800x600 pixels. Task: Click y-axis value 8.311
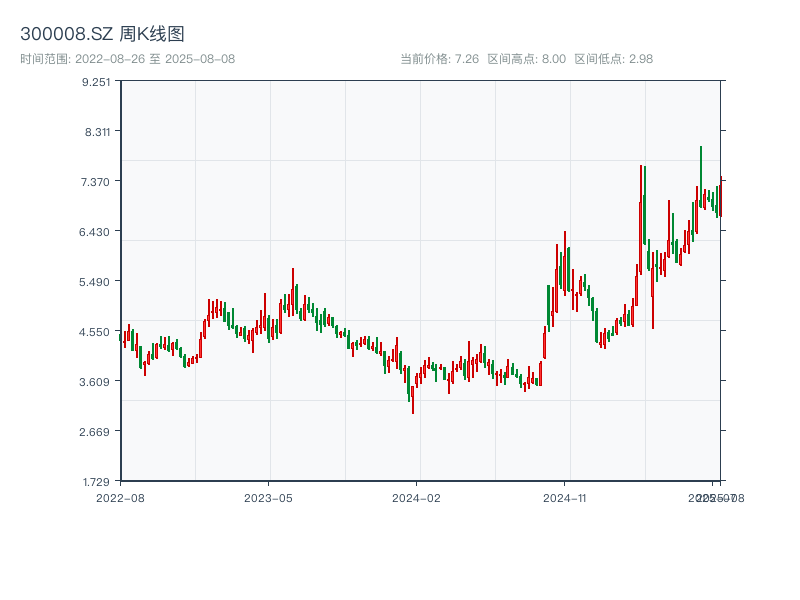(x=97, y=132)
